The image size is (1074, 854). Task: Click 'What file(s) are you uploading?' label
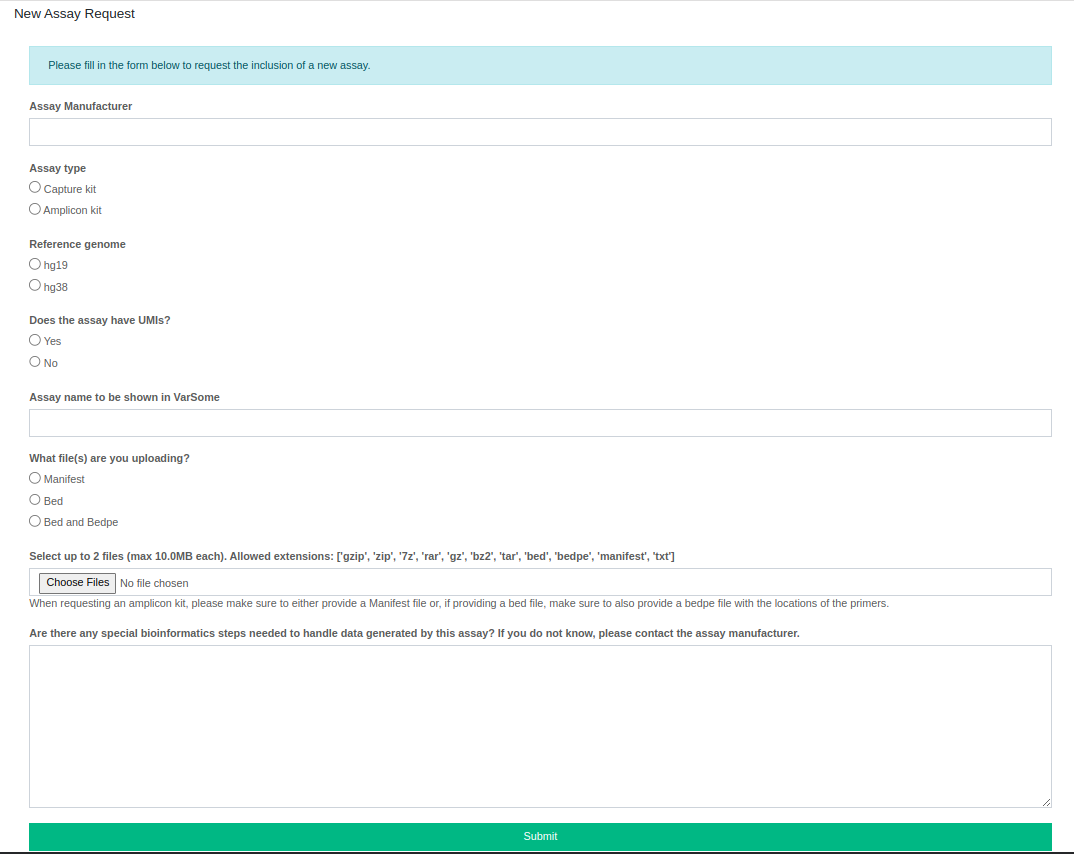coord(110,458)
